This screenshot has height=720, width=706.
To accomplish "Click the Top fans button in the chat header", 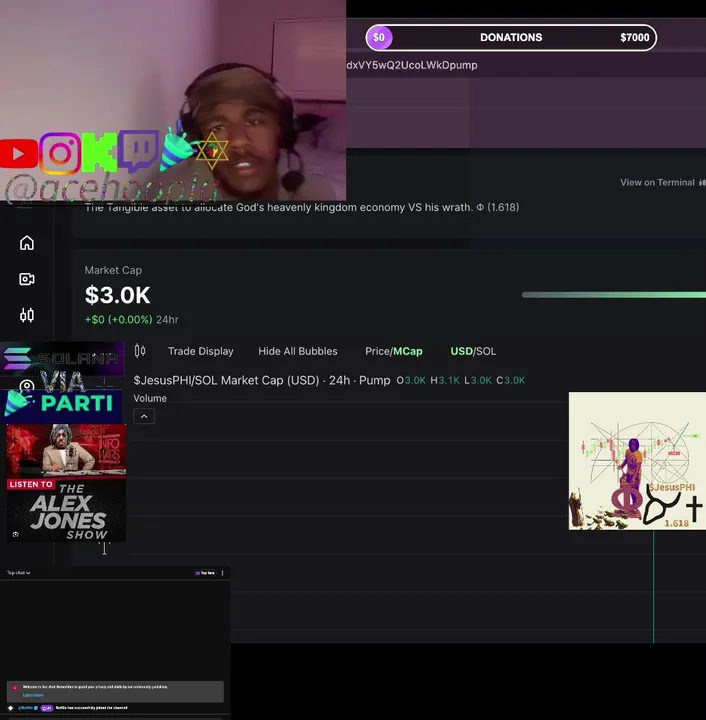I will (x=205, y=573).
